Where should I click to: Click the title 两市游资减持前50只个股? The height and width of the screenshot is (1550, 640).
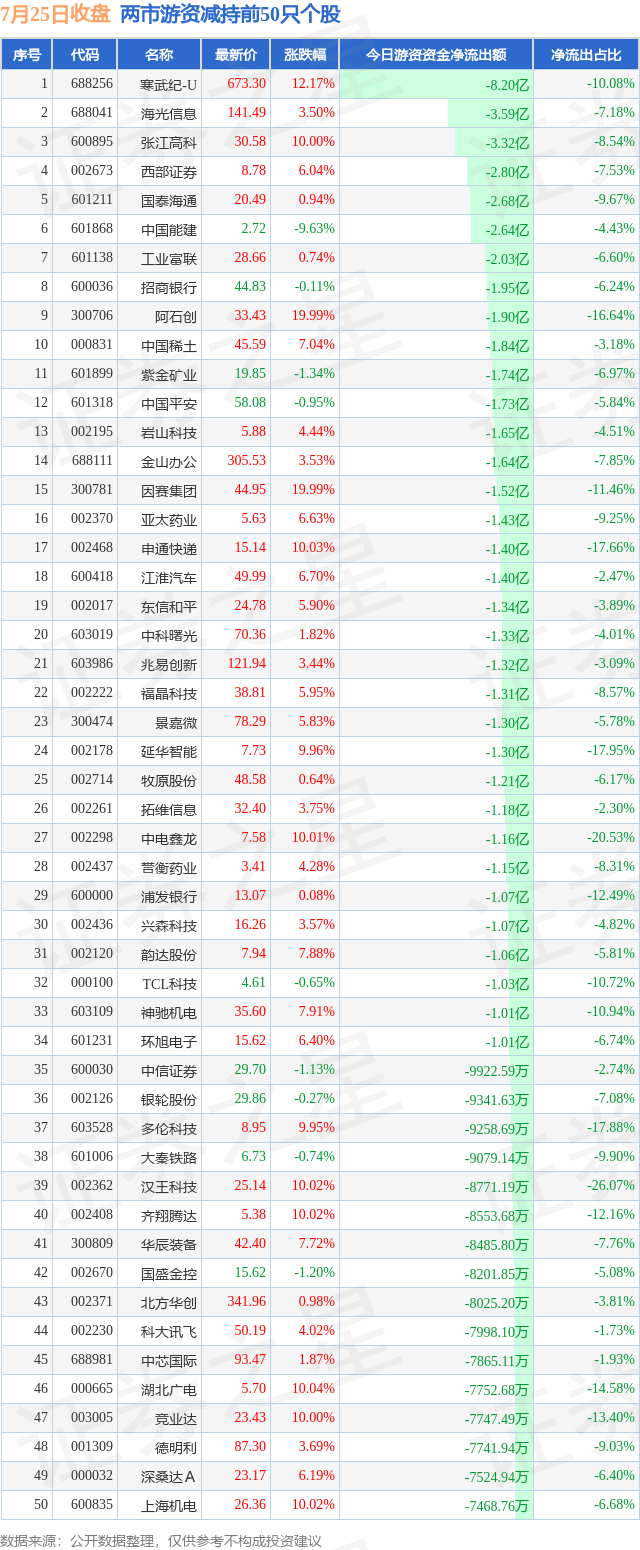point(230,14)
